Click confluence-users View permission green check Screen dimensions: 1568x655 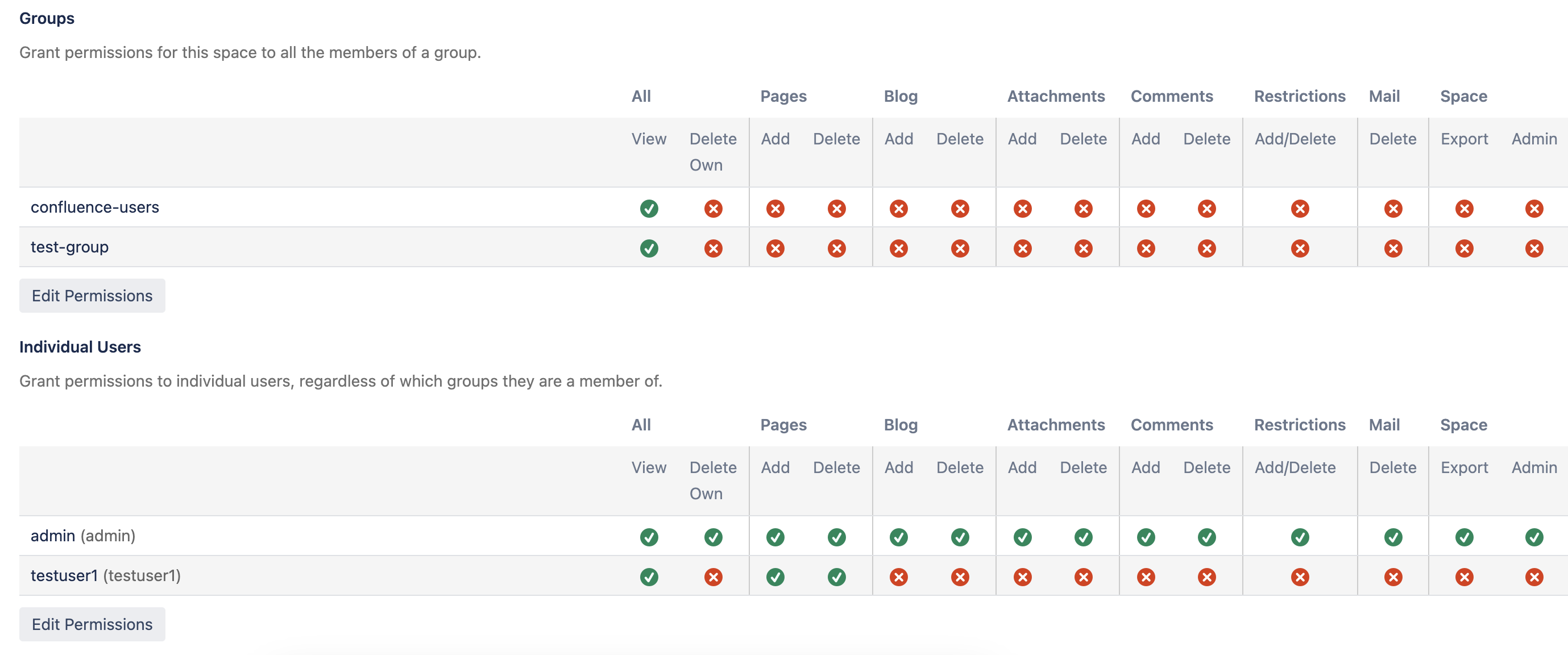(649, 209)
